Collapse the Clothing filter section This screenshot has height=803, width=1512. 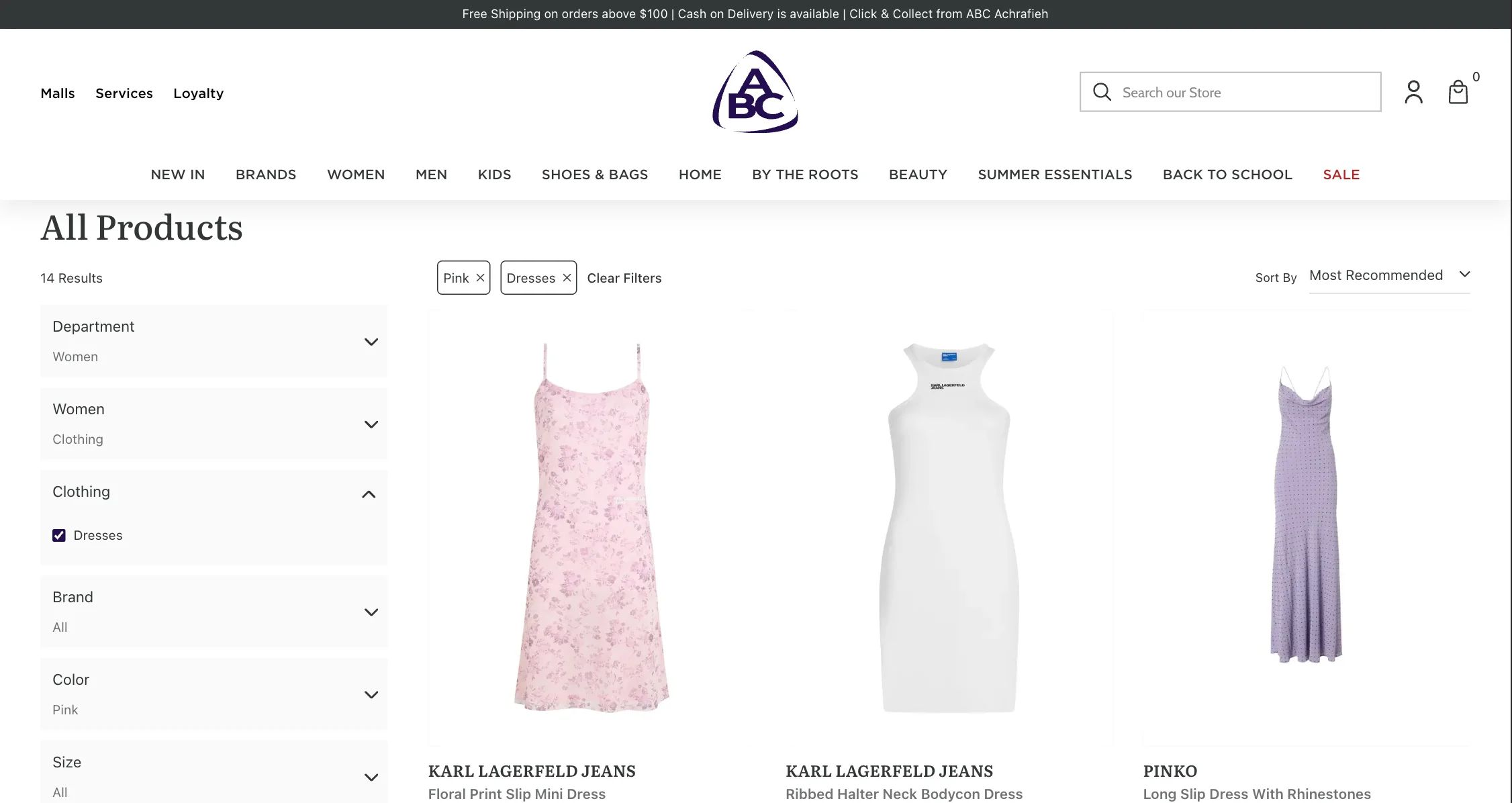coord(369,494)
